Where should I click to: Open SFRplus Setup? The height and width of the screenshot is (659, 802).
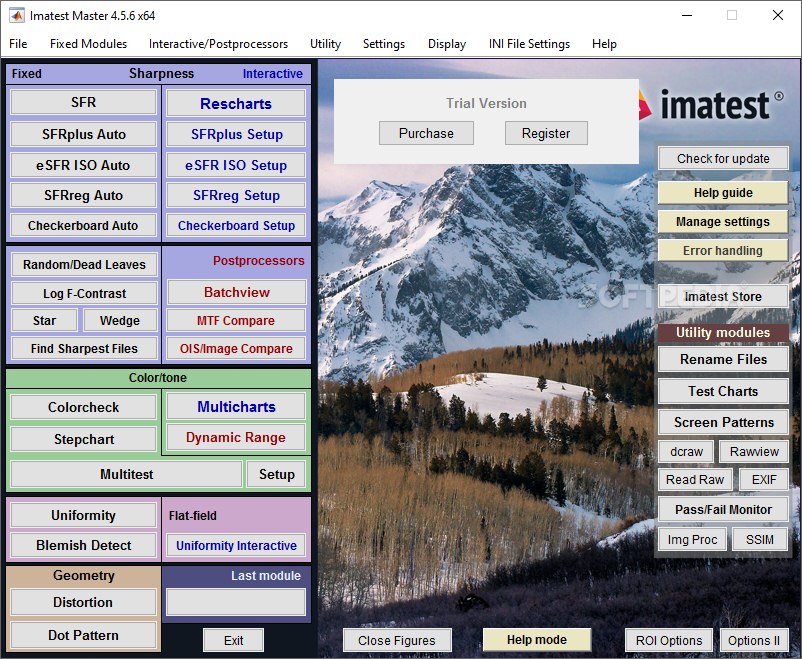point(236,134)
